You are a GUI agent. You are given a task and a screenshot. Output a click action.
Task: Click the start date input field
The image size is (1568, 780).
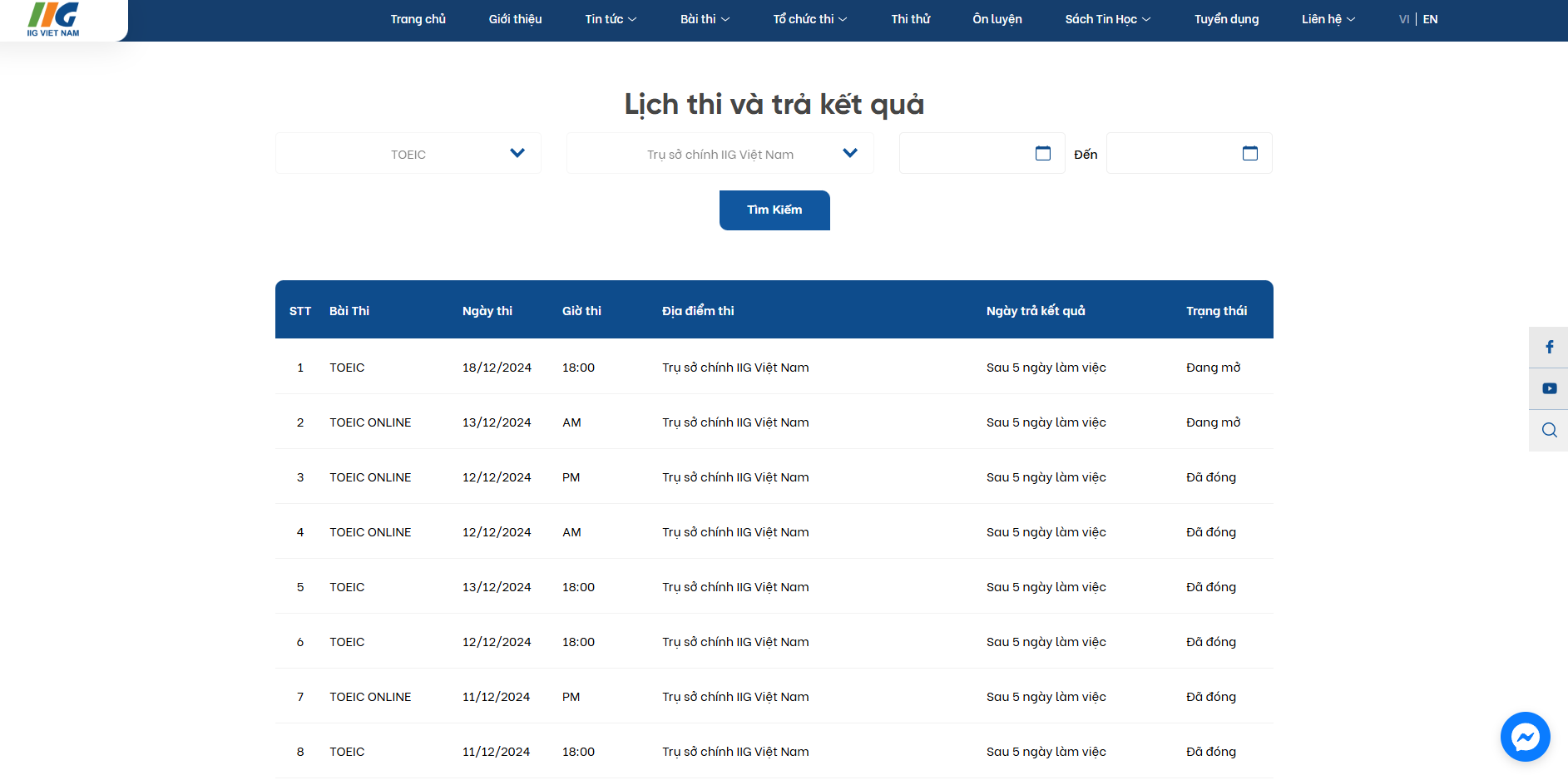tap(965, 154)
